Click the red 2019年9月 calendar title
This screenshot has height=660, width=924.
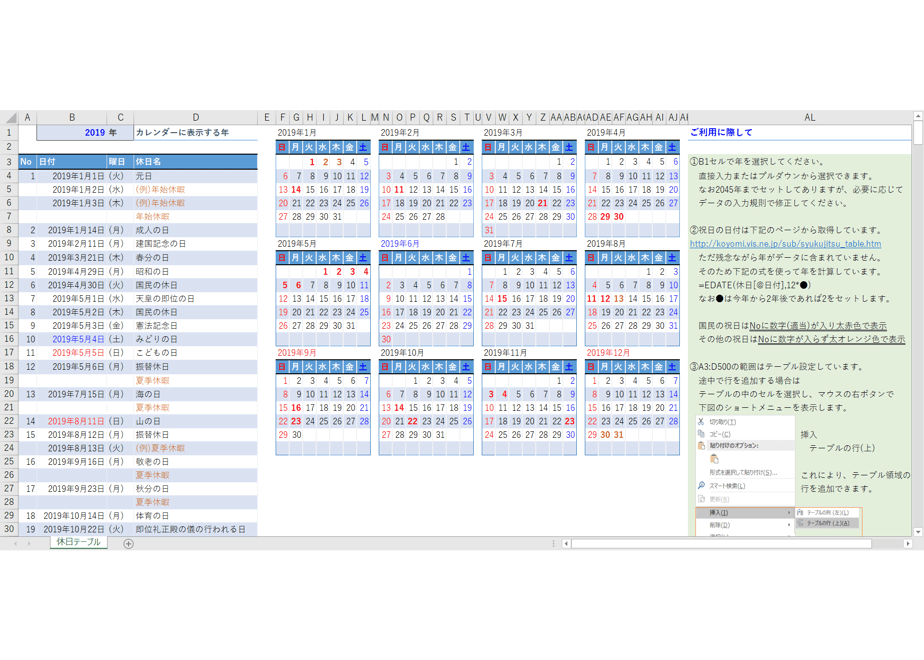297,352
